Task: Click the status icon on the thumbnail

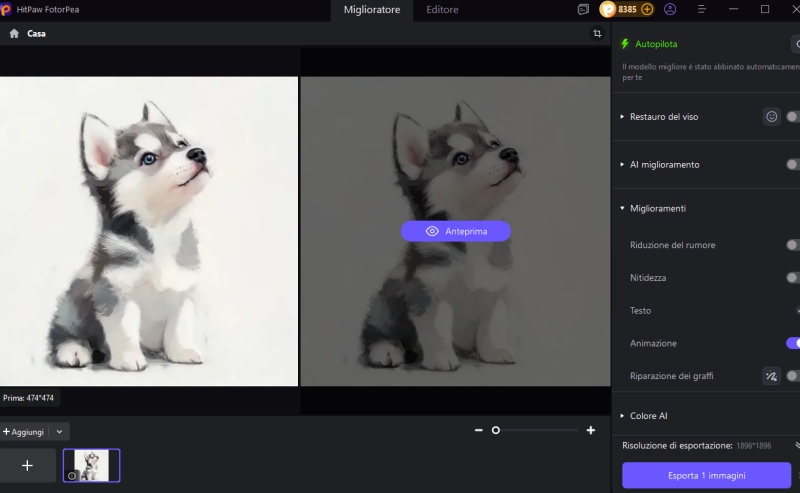Action: click(x=72, y=476)
